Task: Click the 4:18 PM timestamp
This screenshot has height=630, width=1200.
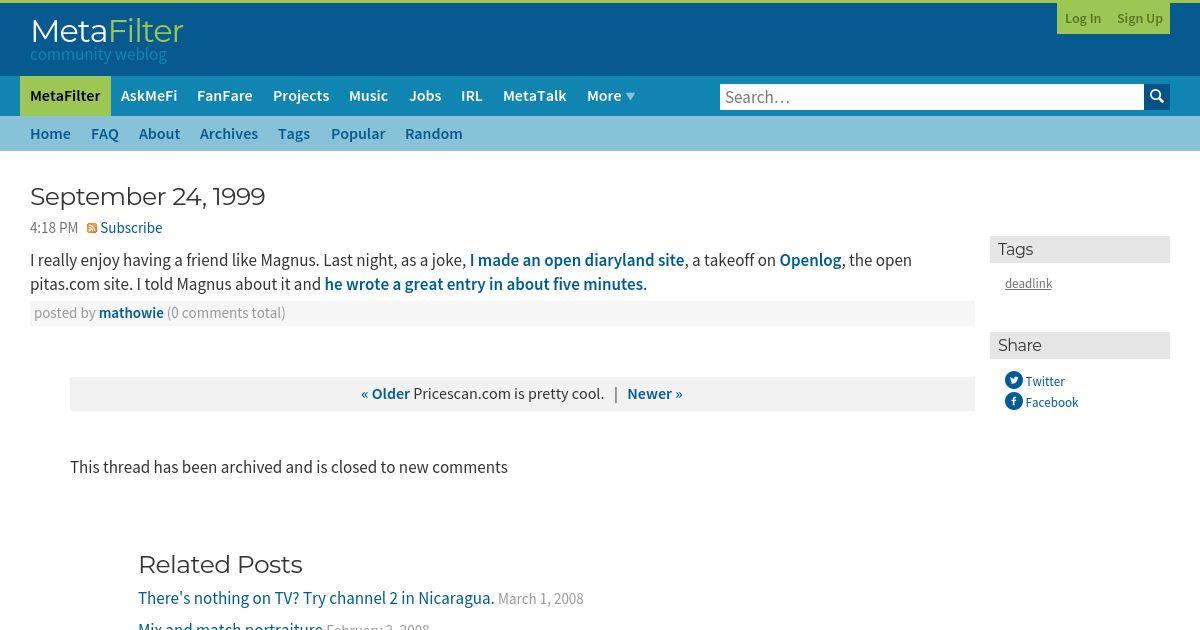Action: click(x=54, y=228)
